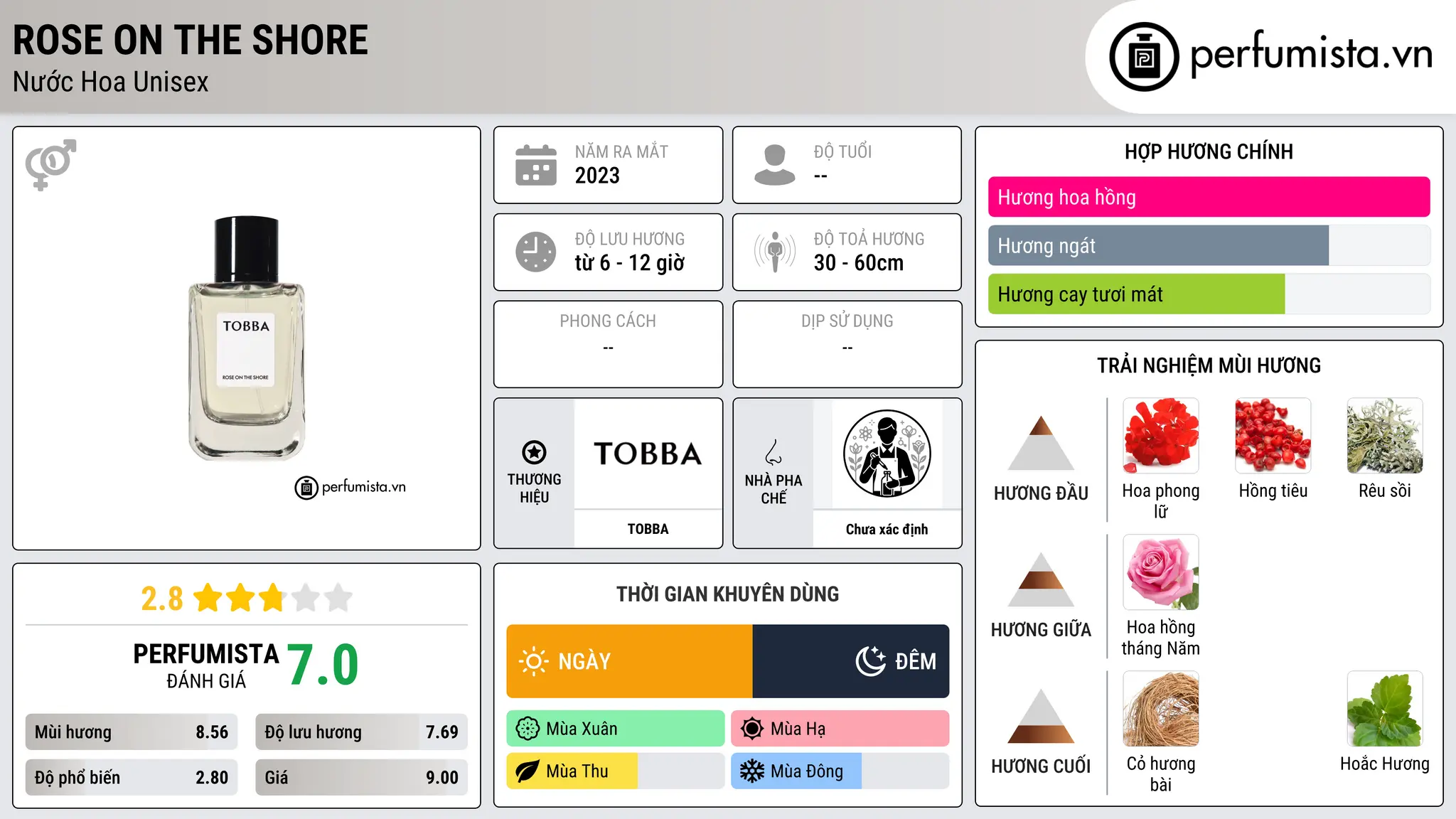Open the Hoắc Hương note image
Image resolution: width=1456 pixels, height=819 pixels.
point(1385,709)
